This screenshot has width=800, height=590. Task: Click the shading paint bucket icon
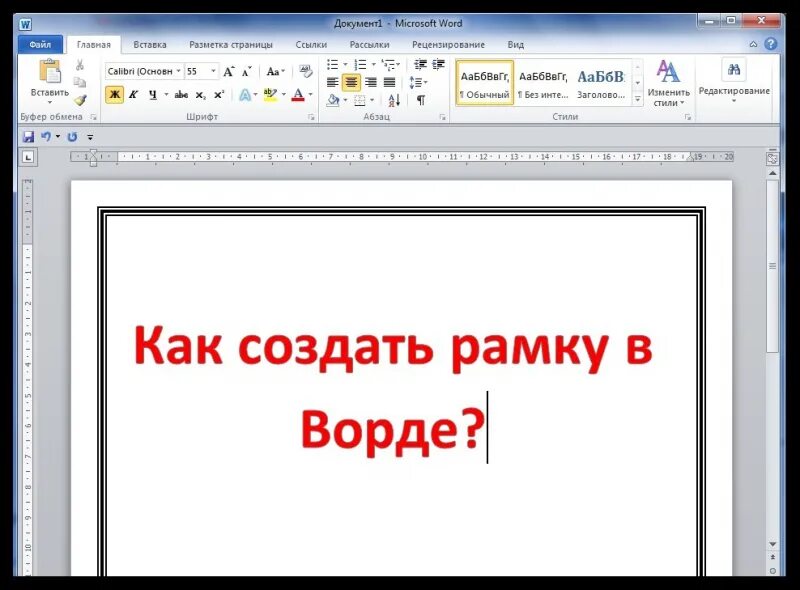tap(333, 100)
